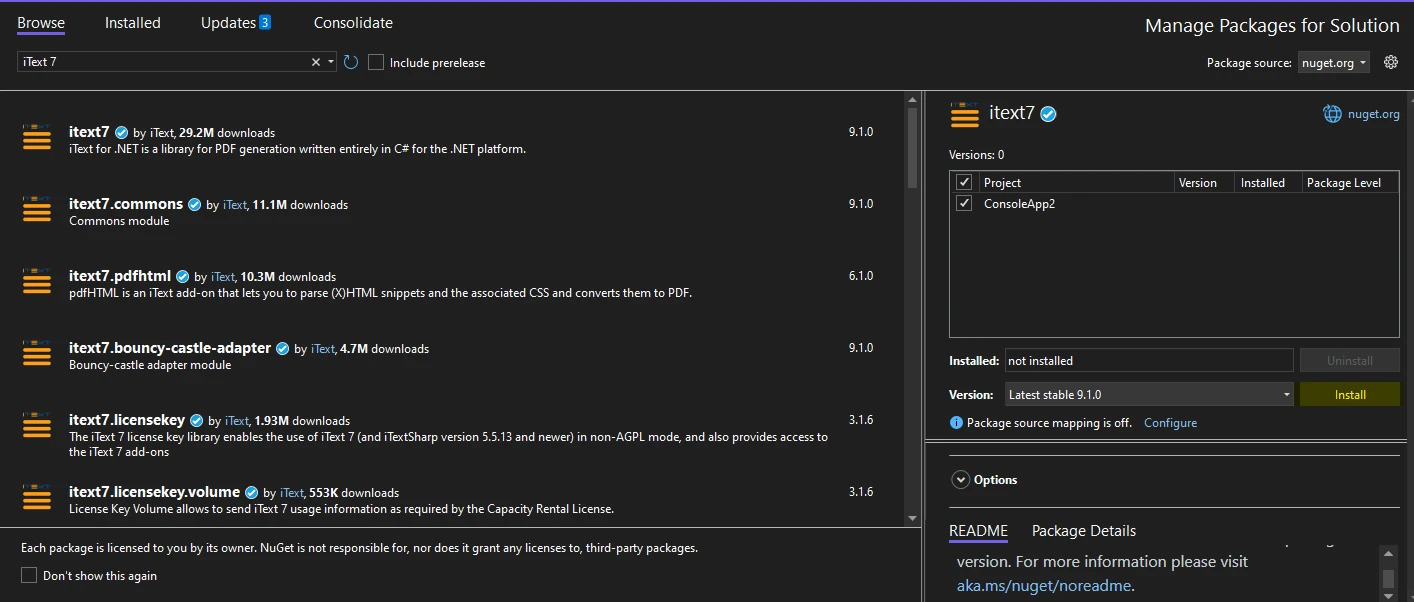Open the Consolidate tab
1414x602 pixels.
[353, 22]
